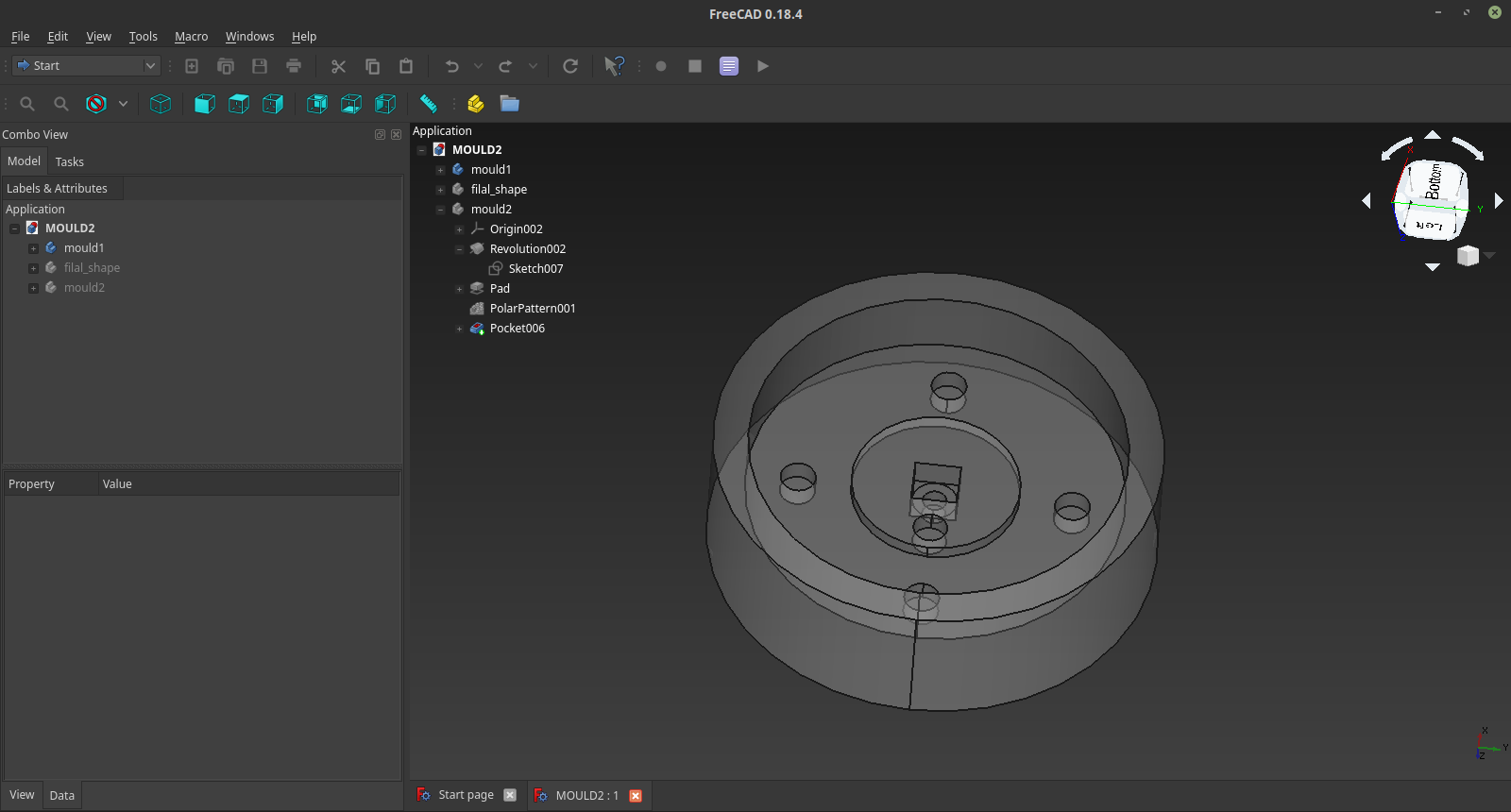Click the Execute macro play icon

point(763,66)
